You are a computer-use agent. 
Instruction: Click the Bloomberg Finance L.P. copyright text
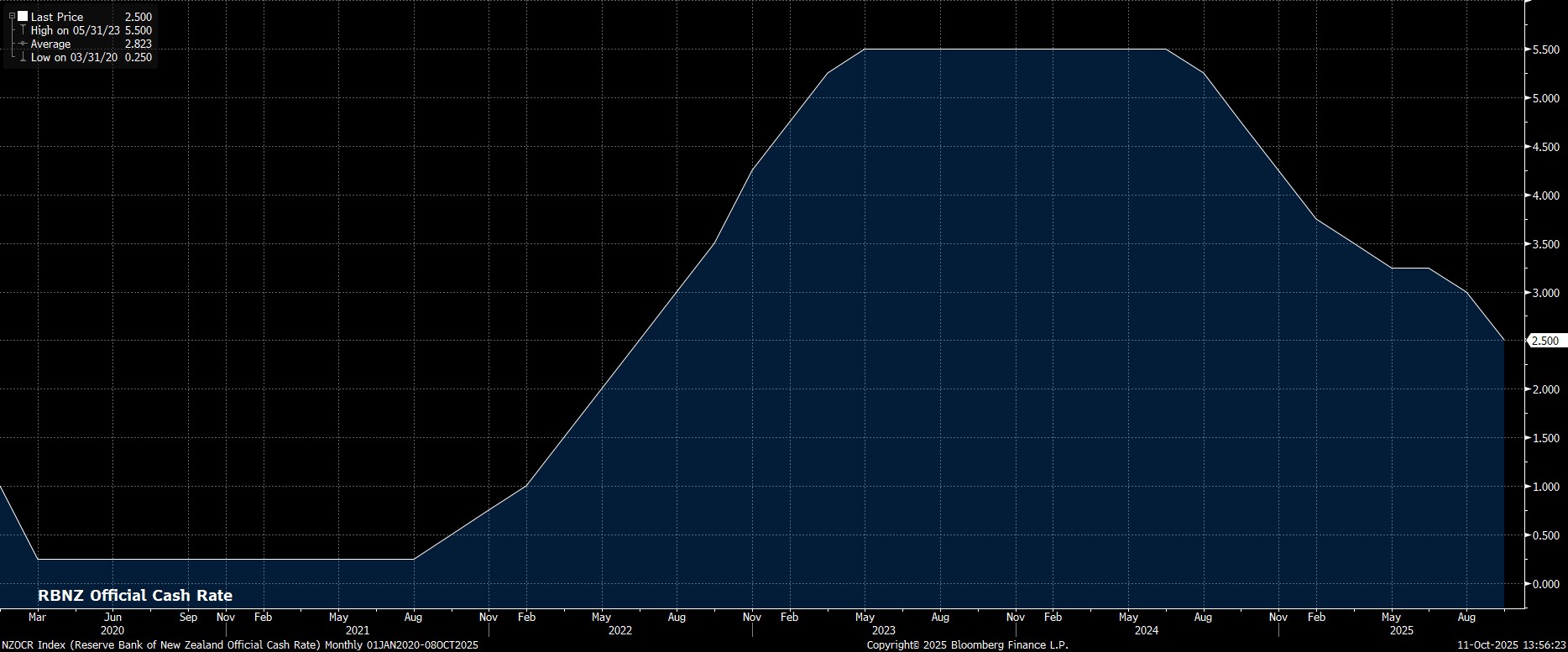[x=967, y=644]
